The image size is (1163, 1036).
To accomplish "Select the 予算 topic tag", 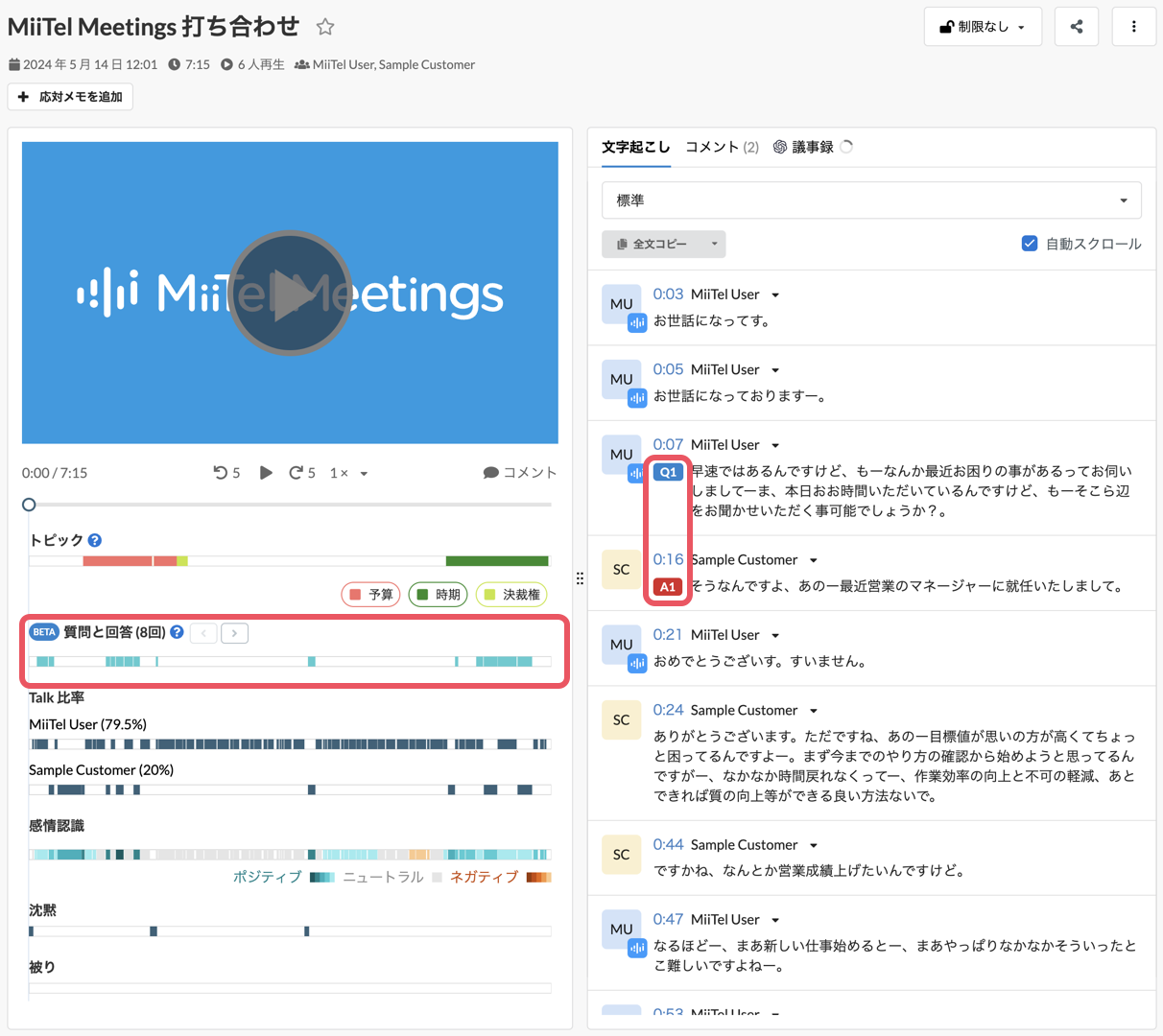I will (371, 595).
